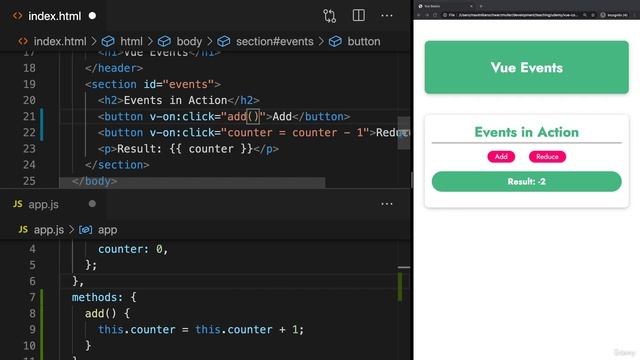Click the cube icon before html breadcrumb
640x360 pixels.
[108, 41]
